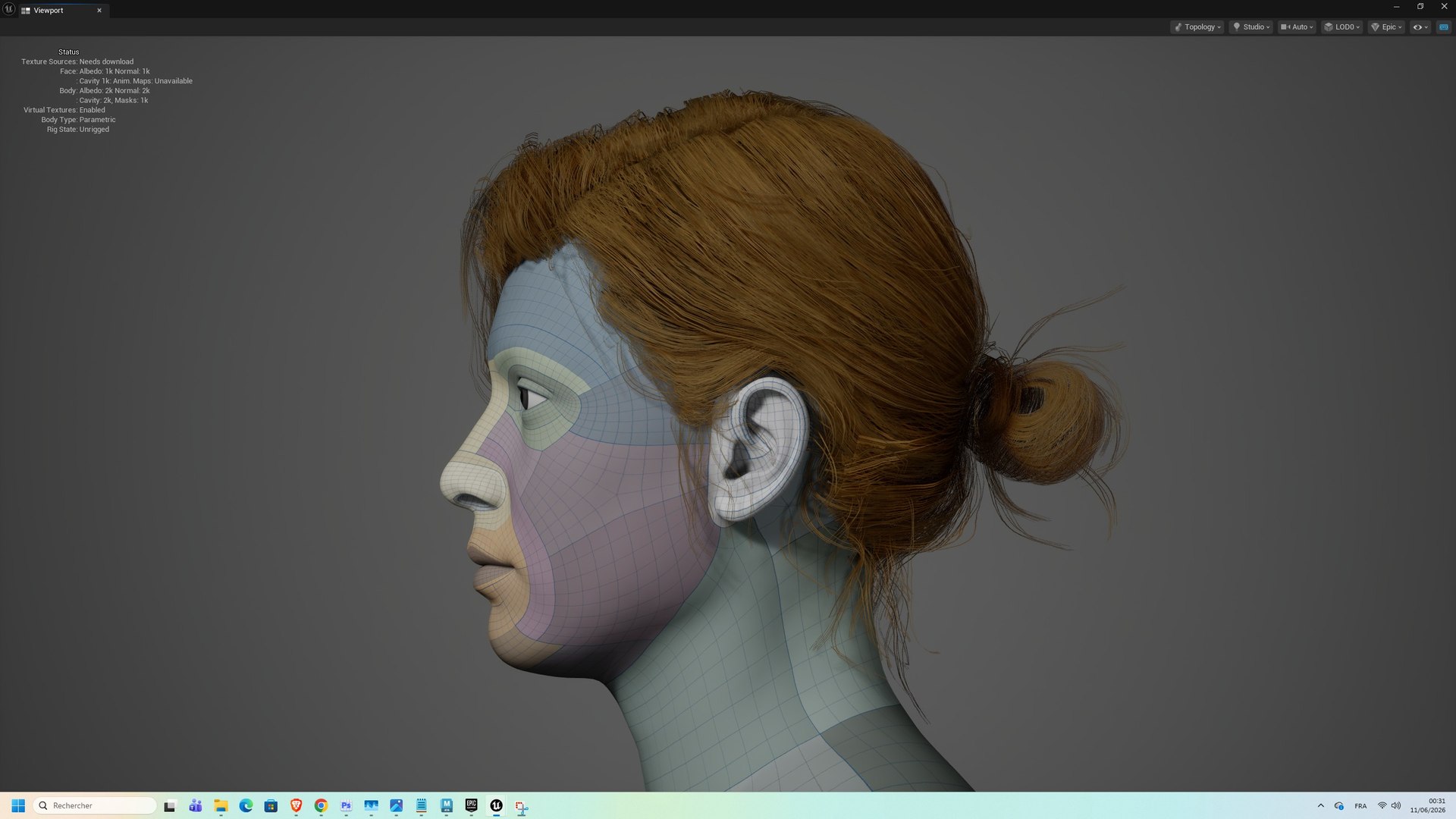Click the 'Virtual Textures: Enabled' status line

point(64,110)
